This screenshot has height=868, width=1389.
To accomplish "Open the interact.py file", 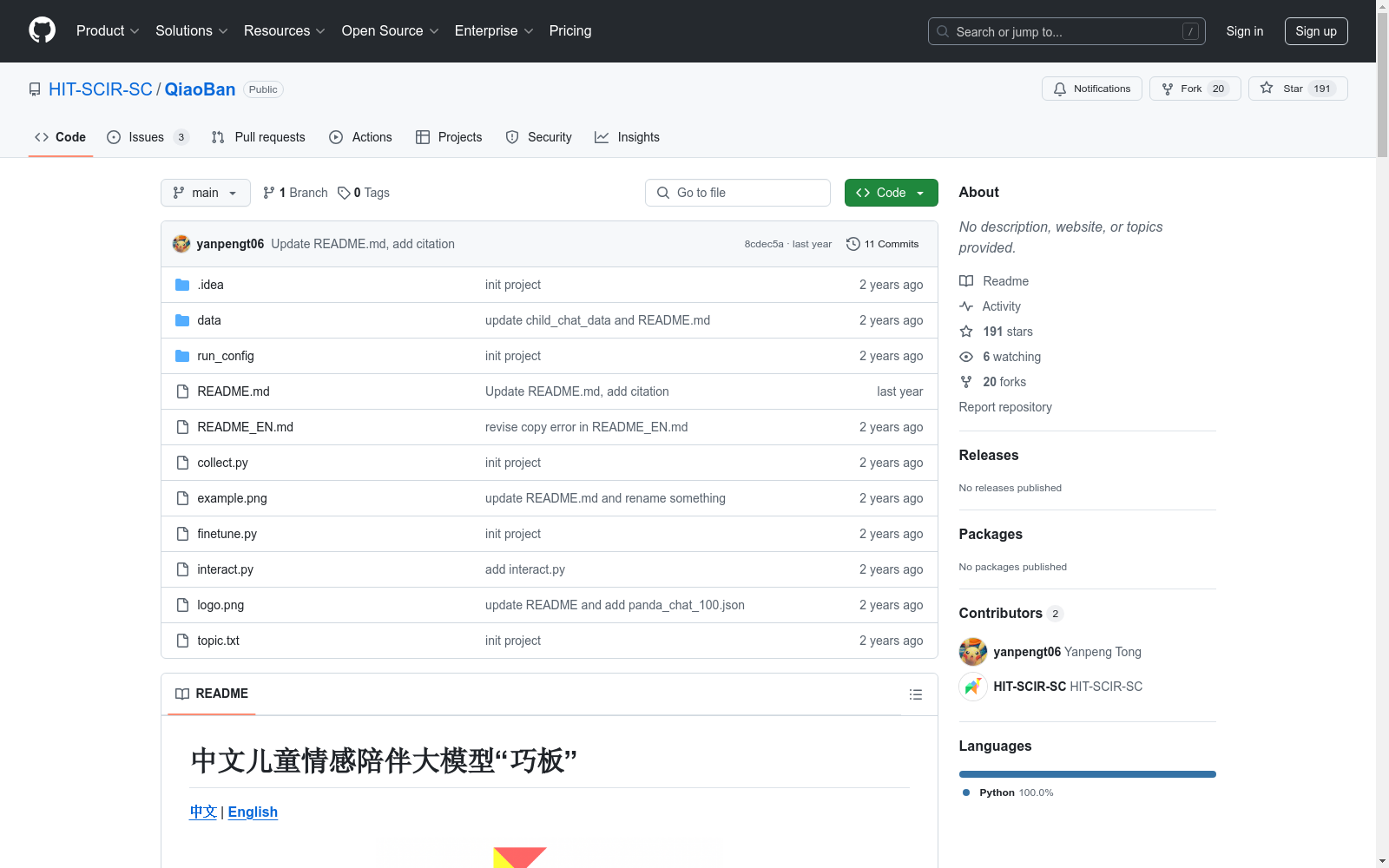I will click(x=225, y=569).
